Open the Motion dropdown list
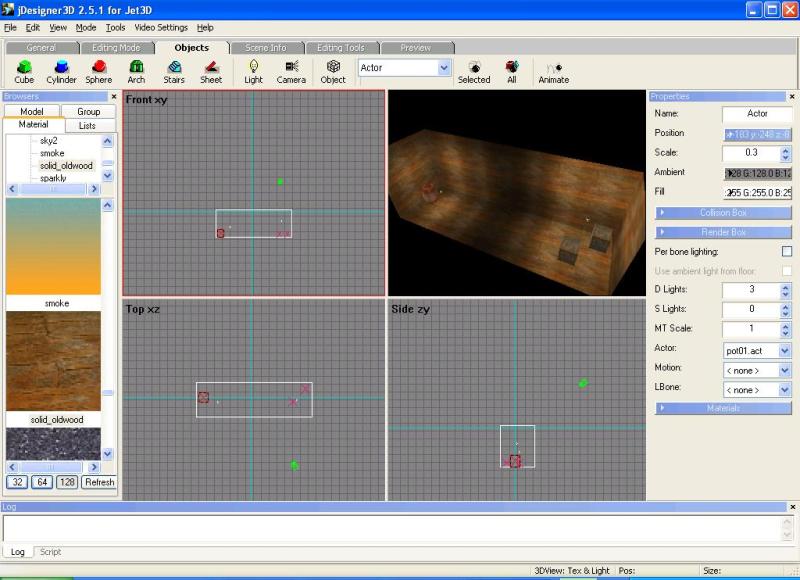The height and width of the screenshot is (580, 800). pos(784,370)
